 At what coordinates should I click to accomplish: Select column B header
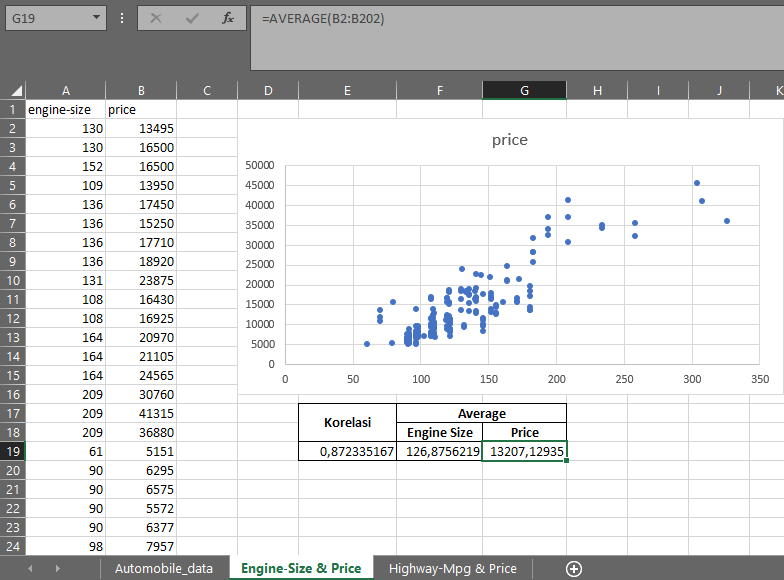[141, 90]
